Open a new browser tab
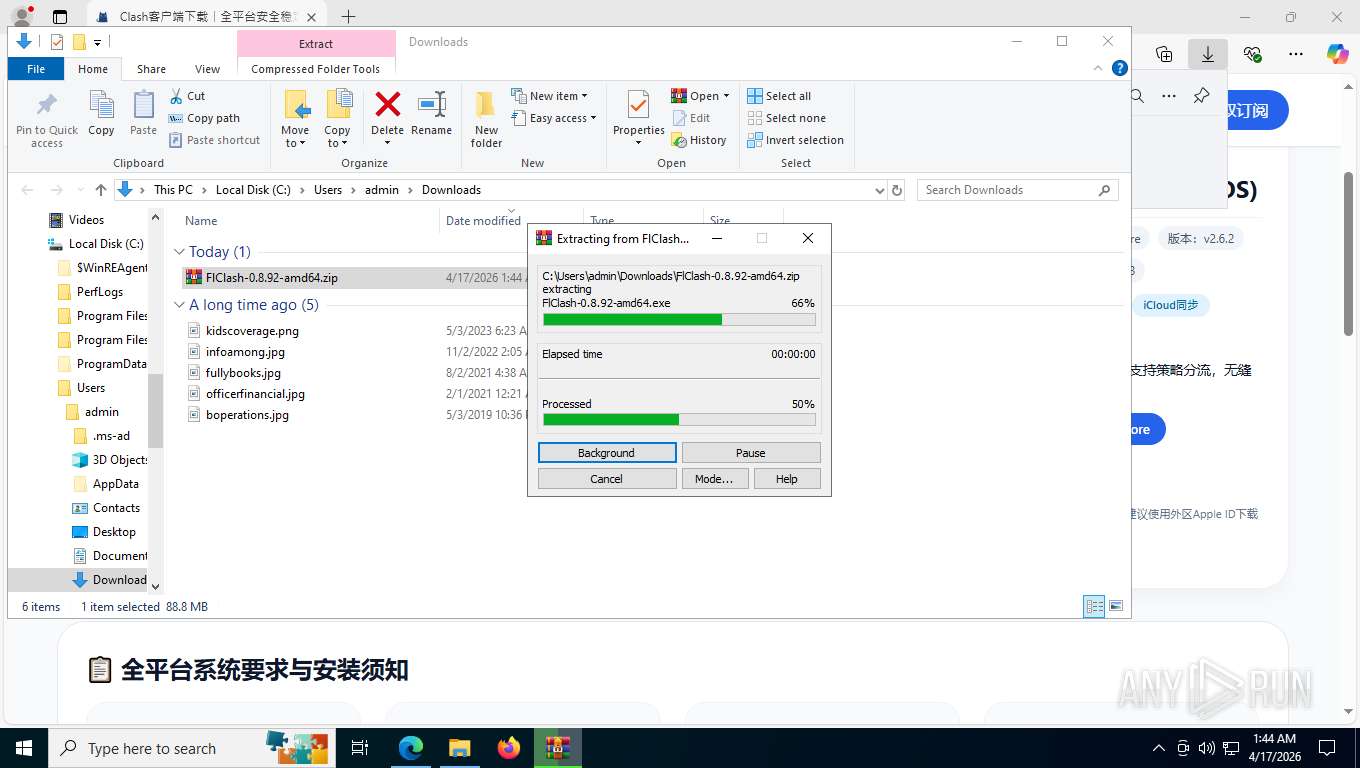The image size is (1360, 768). [348, 16]
